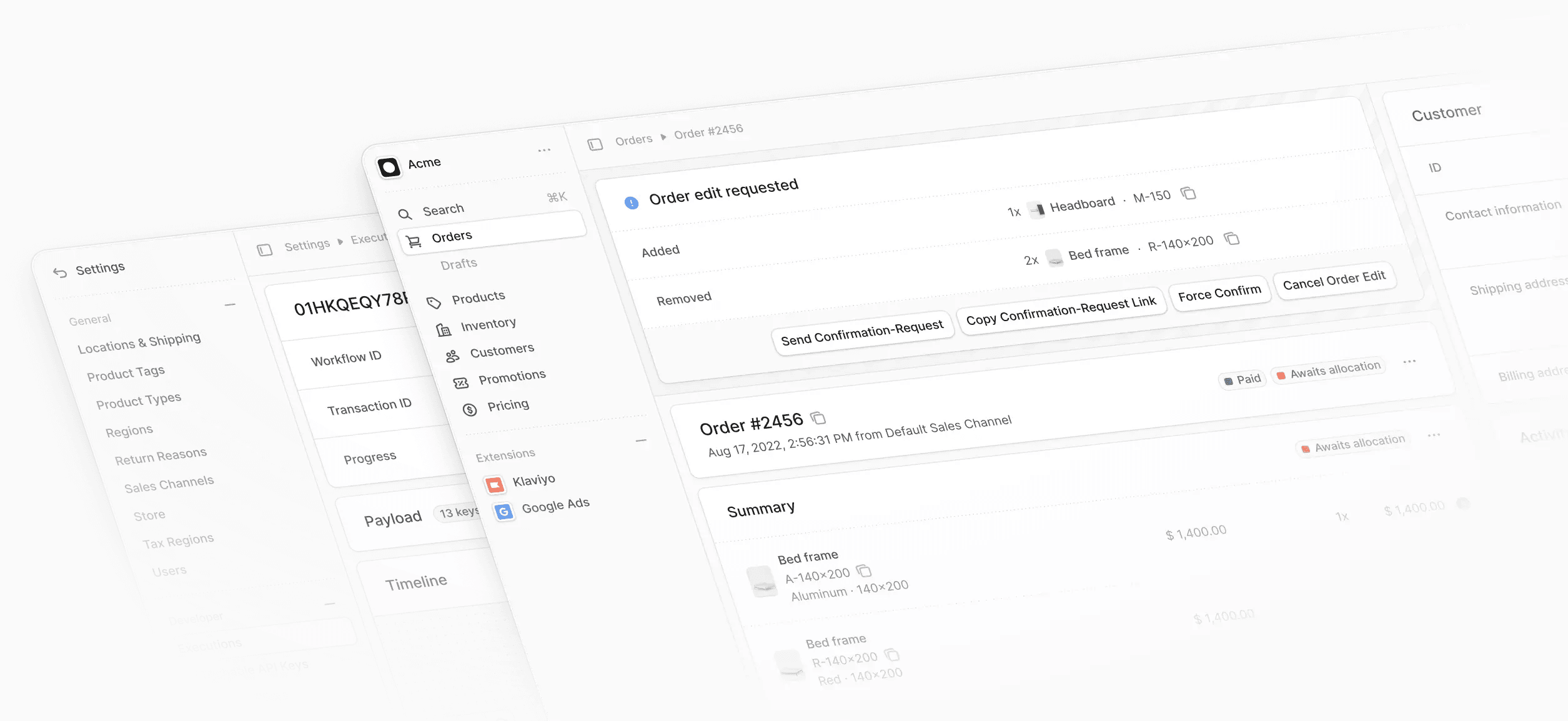Click the Headboard product thumbnail
Image resolution: width=1568 pixels, height=721 pixels.
[x=1037, y=210]
